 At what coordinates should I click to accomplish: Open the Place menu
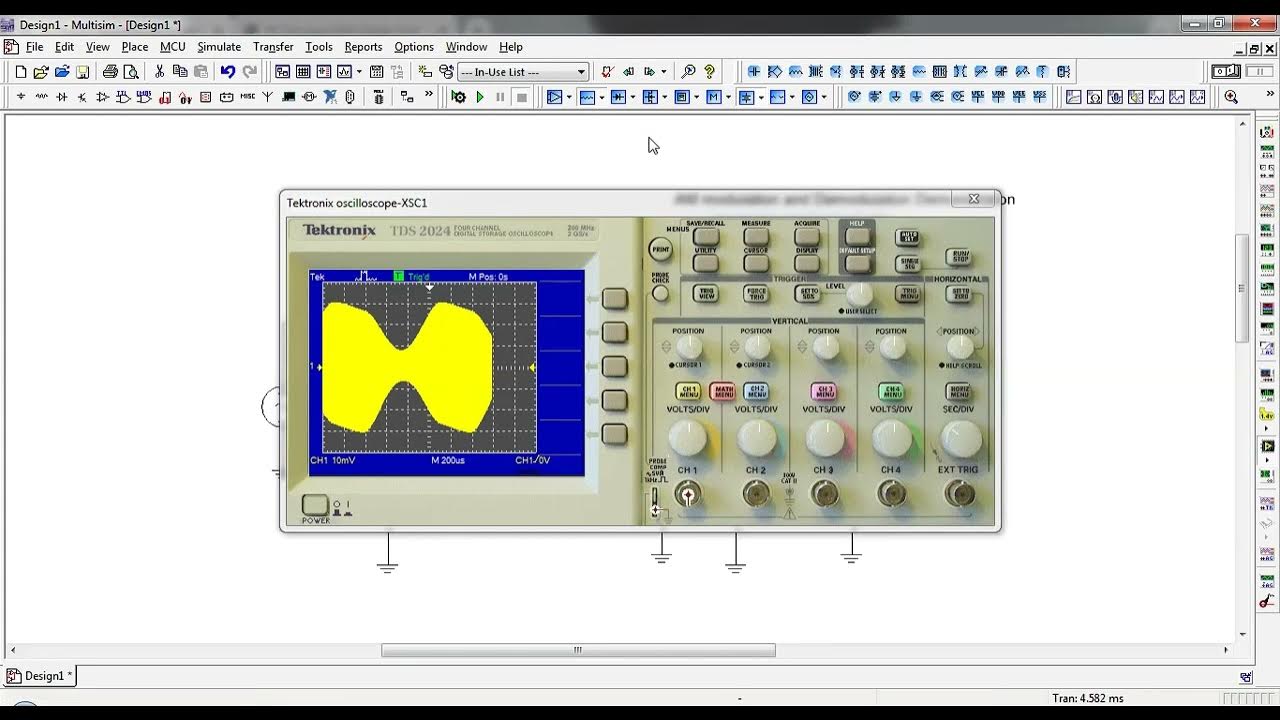click(x=135, y=47)
